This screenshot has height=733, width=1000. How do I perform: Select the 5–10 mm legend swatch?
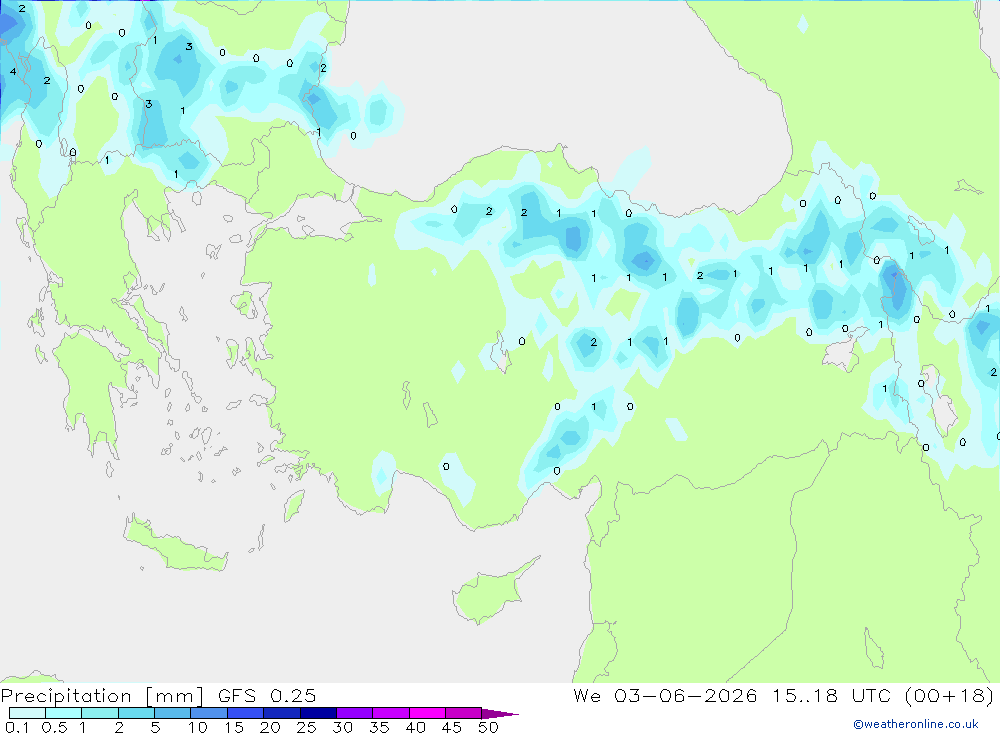173,713
